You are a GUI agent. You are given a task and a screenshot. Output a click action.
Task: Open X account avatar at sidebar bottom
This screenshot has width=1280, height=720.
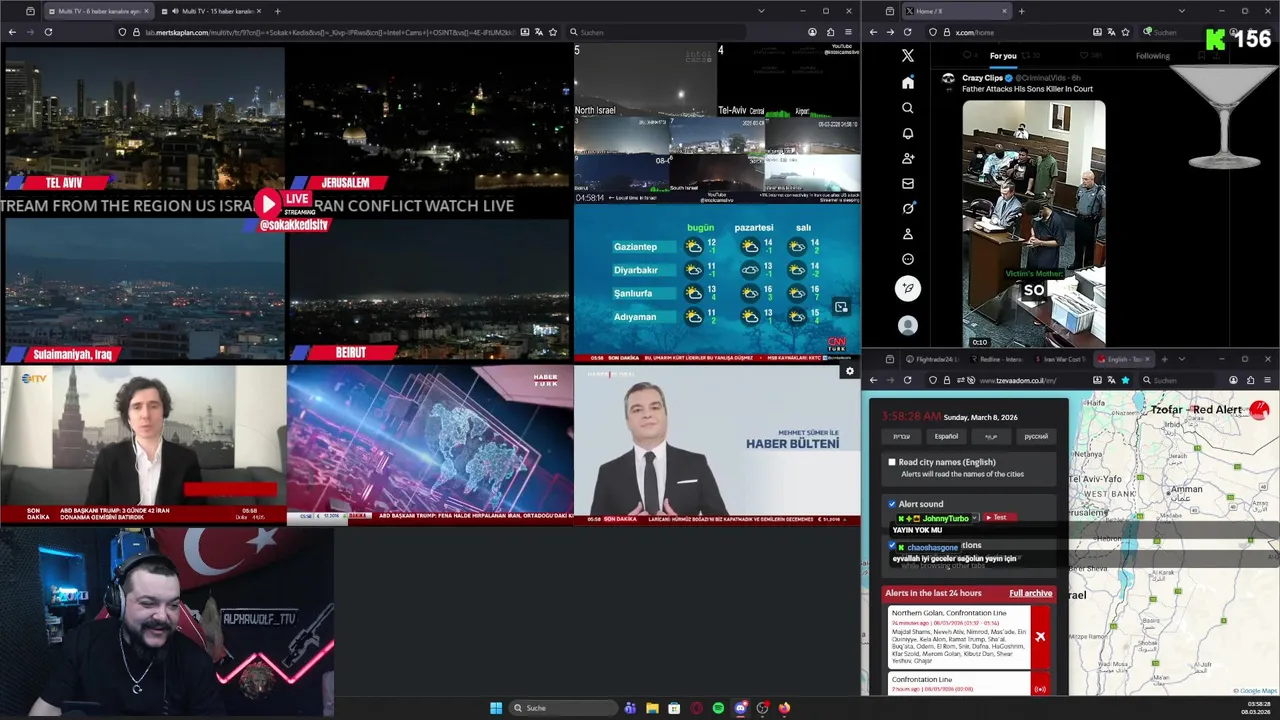coord(908,325)
